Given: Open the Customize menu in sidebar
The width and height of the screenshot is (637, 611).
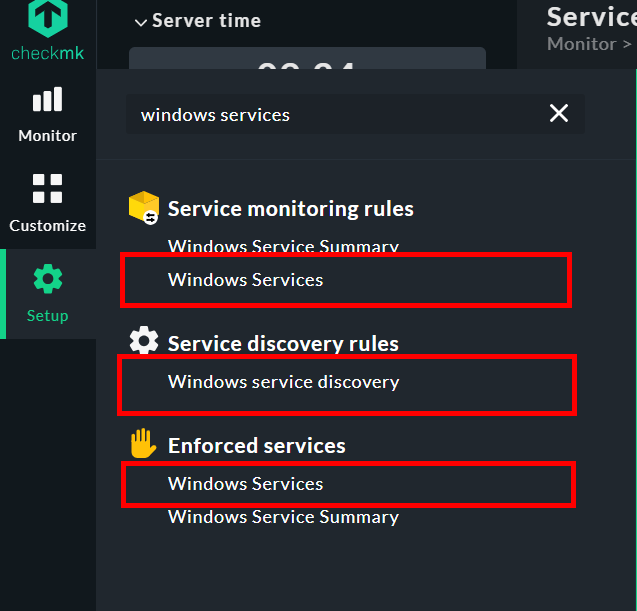Looking at the screenshot, I should coord(47,203).
